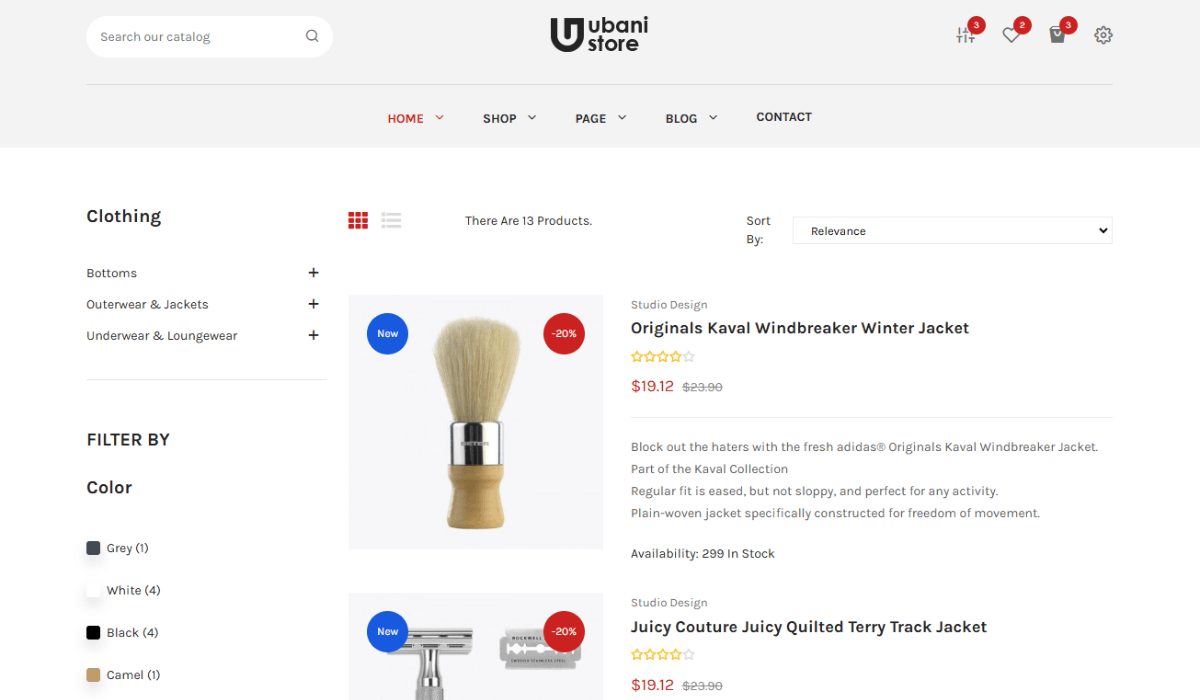The image size is (1200, 700).
Task: Switch to list view layout
Action: tap(391, 220)
